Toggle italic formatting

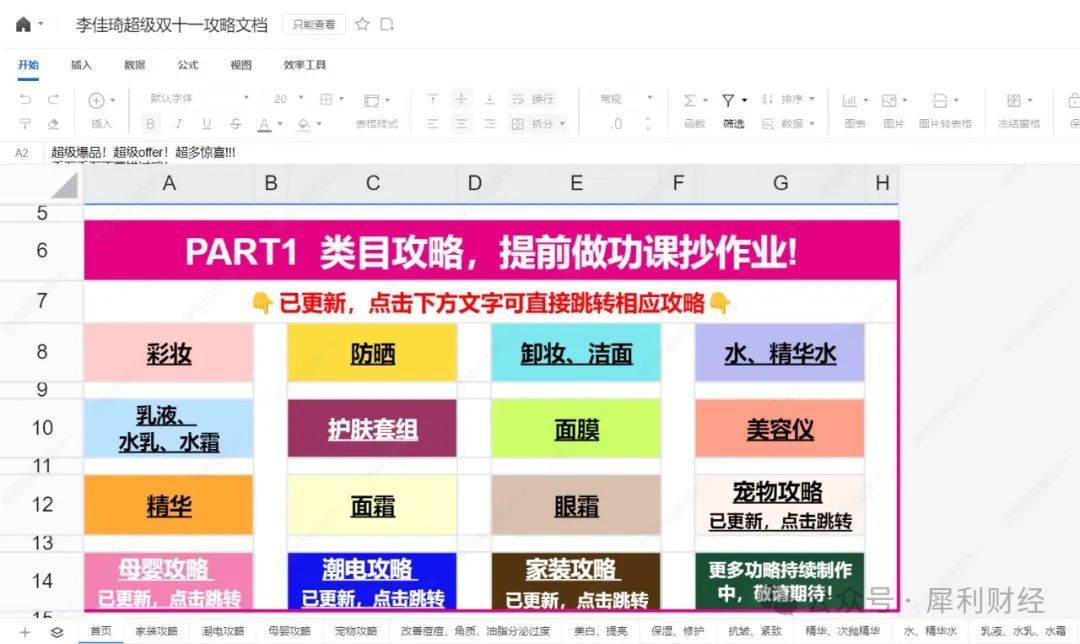[x=178, y=124]
